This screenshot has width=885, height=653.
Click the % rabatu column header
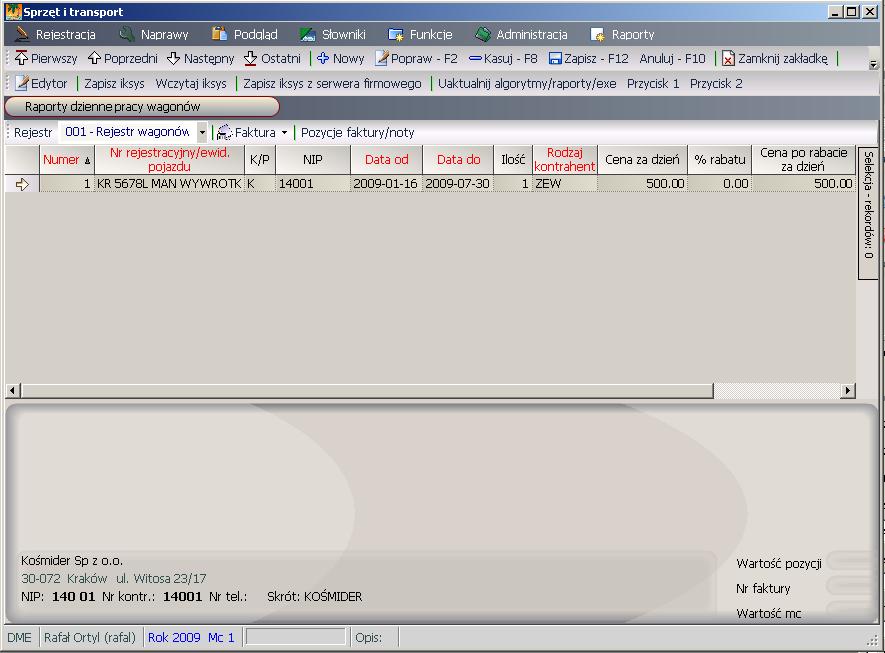pos(720,160)
